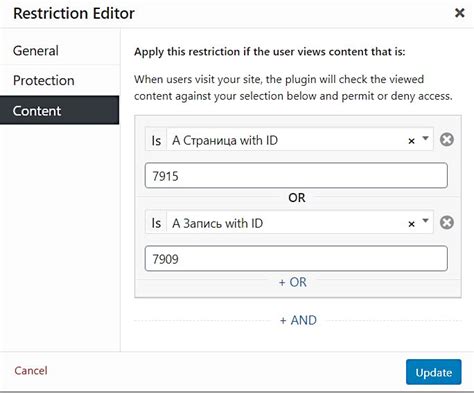Screen dimensions: 474x393
Task: Add another rule with + OR
Action: tap(293, 282)
